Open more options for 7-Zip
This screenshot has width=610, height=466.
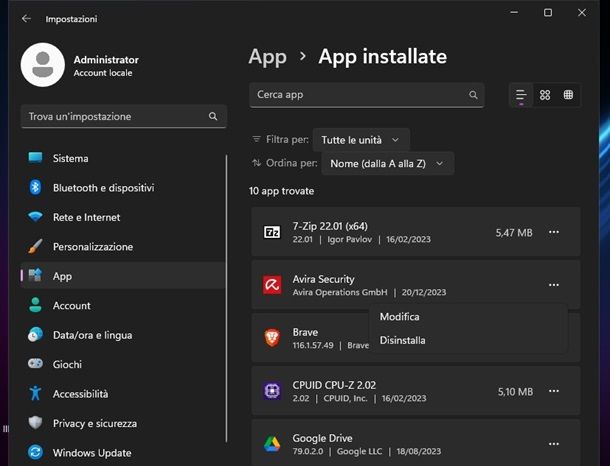[554, 232]
